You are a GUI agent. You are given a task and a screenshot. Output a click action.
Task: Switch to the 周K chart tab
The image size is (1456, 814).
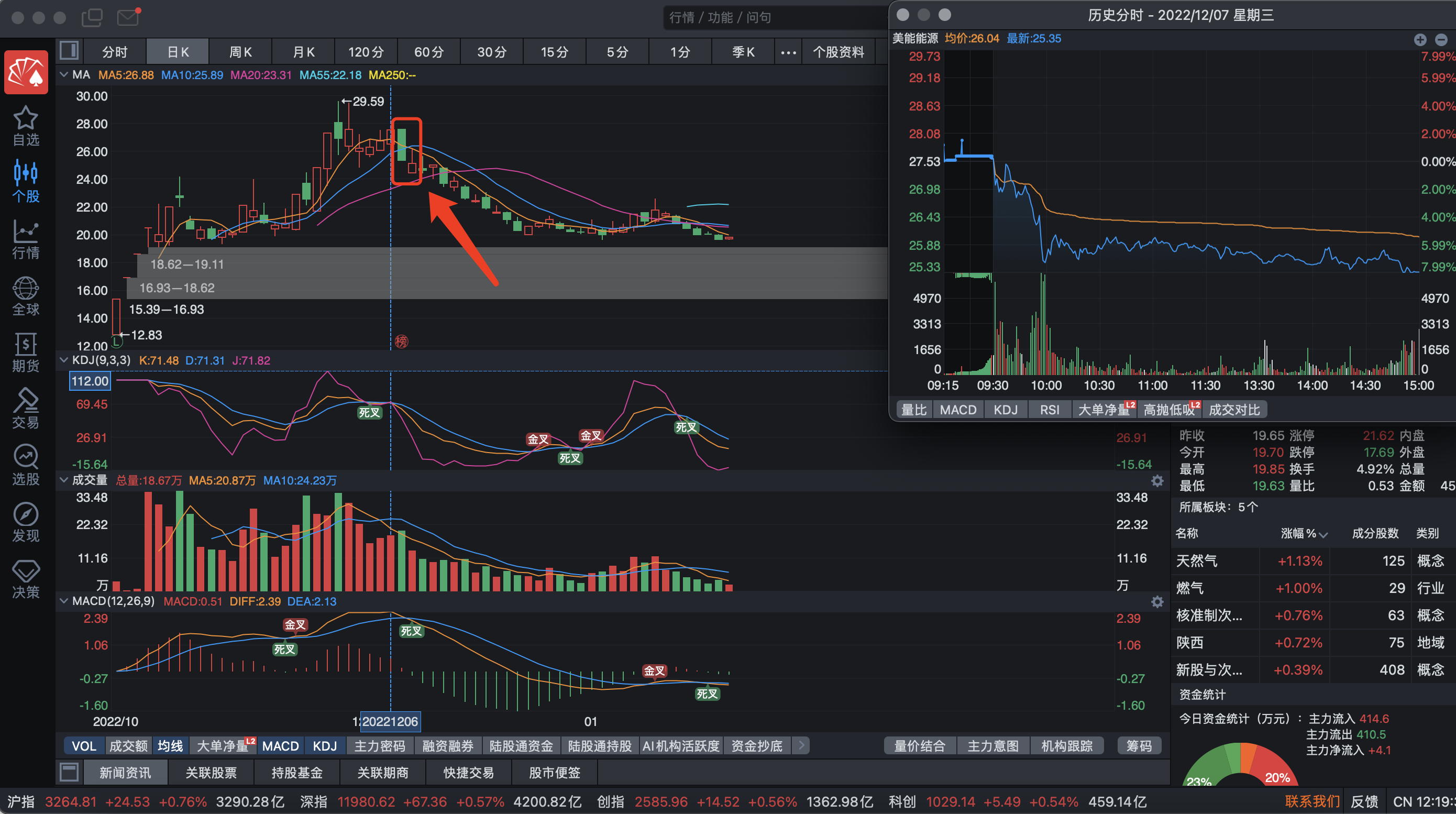coord(240,52)
